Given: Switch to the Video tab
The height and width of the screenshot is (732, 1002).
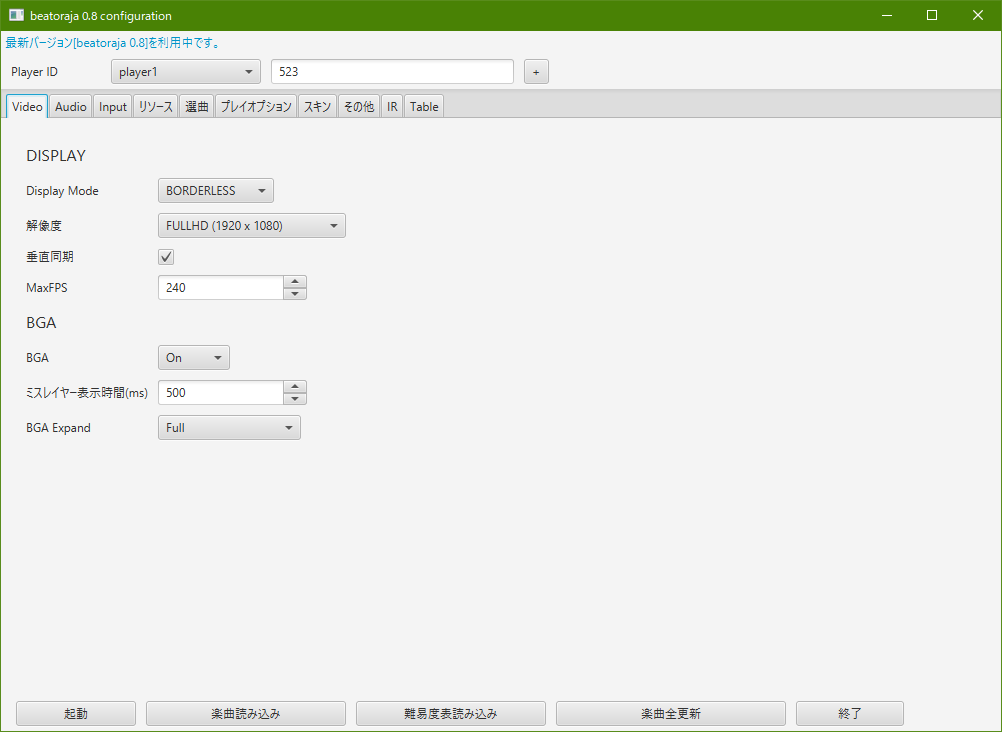Looking at the screenshot, I should tap(27, 107).
